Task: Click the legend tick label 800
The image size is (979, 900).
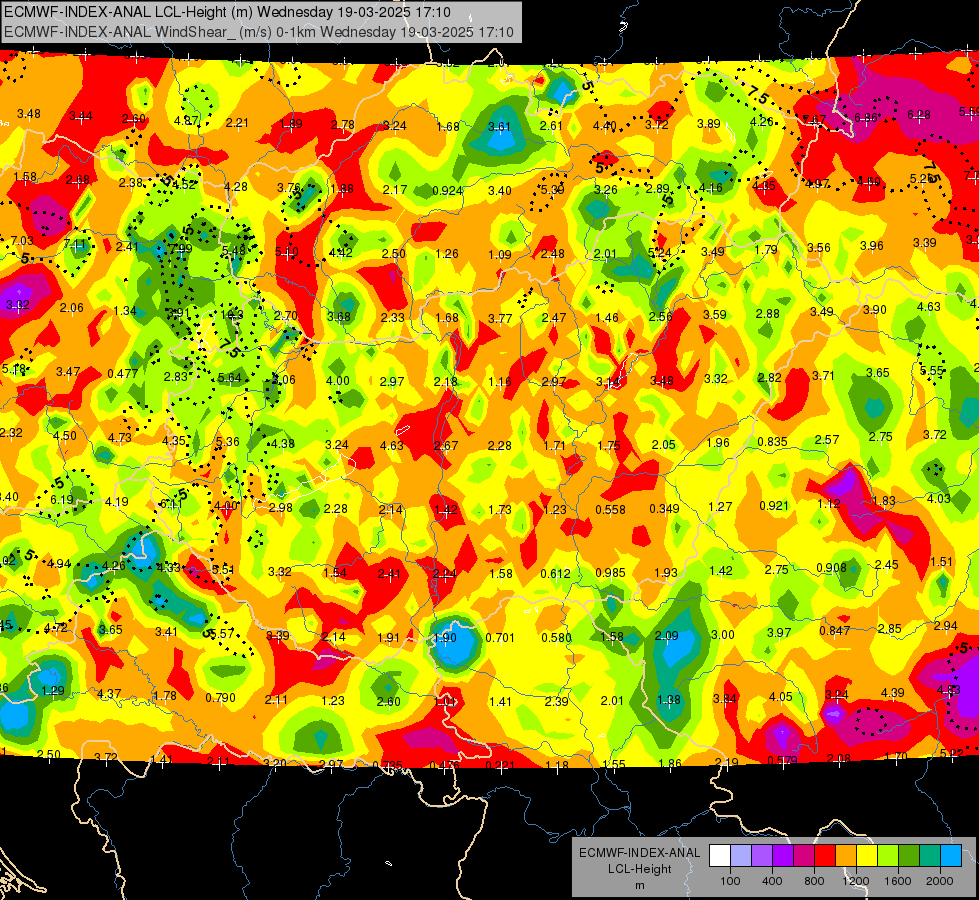Action: 814,881
